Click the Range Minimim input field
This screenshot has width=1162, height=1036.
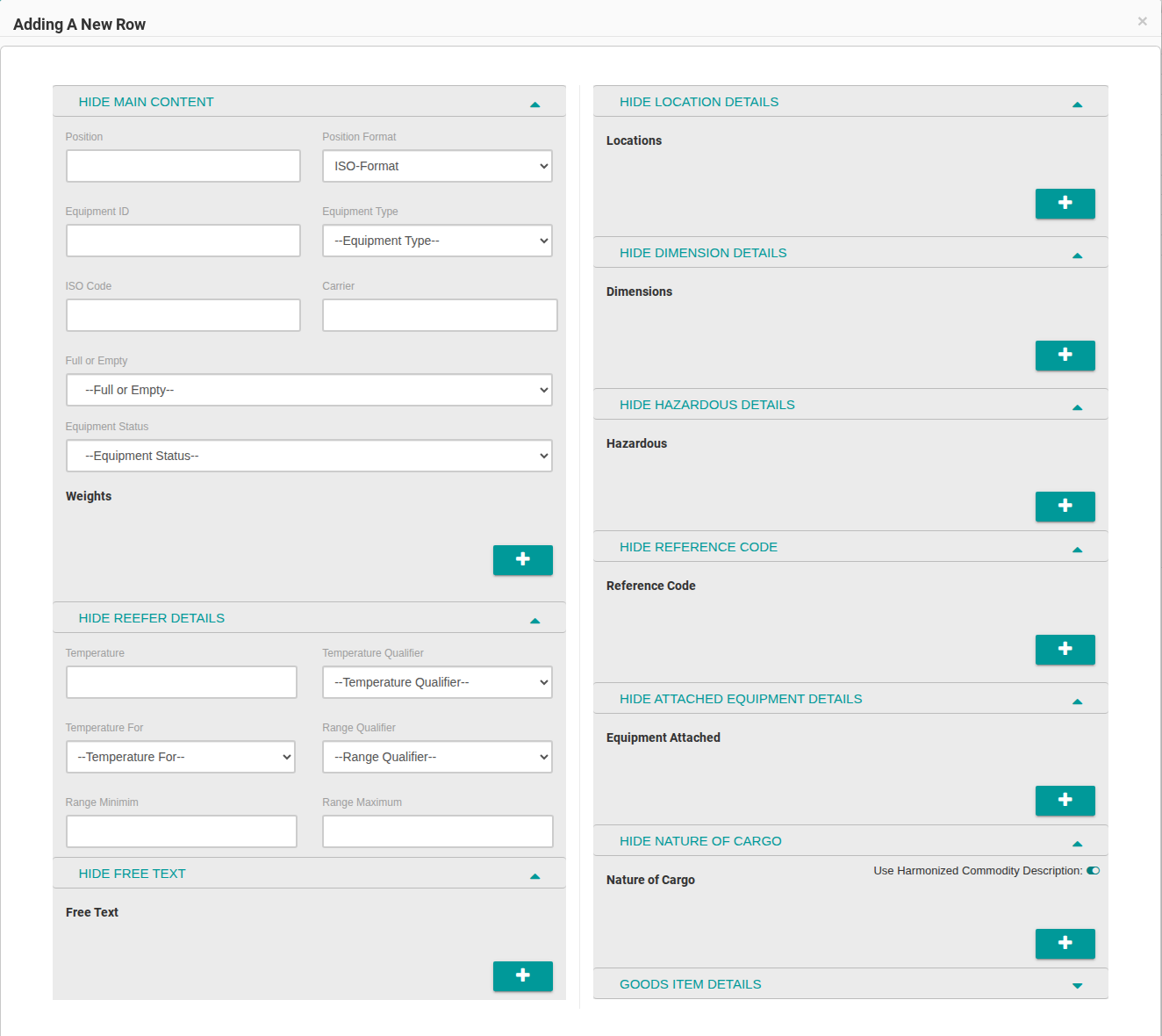pos(182,831)
